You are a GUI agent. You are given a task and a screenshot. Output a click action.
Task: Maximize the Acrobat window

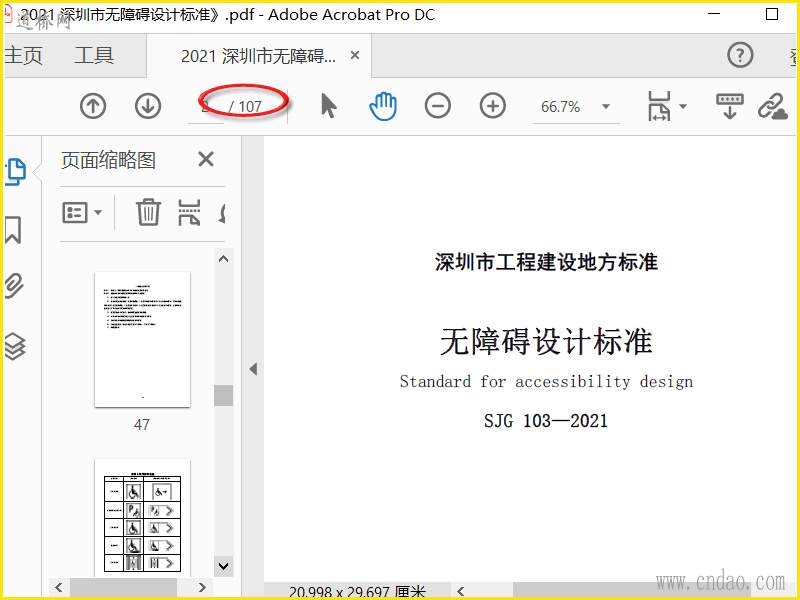[x=772, y=14]
